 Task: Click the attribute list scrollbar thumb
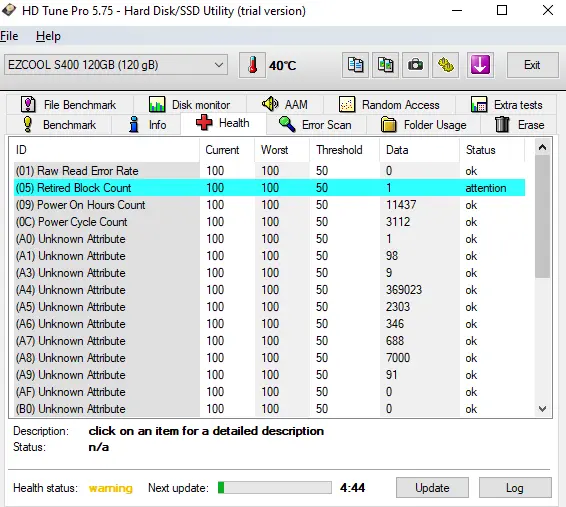click(542, 217)
